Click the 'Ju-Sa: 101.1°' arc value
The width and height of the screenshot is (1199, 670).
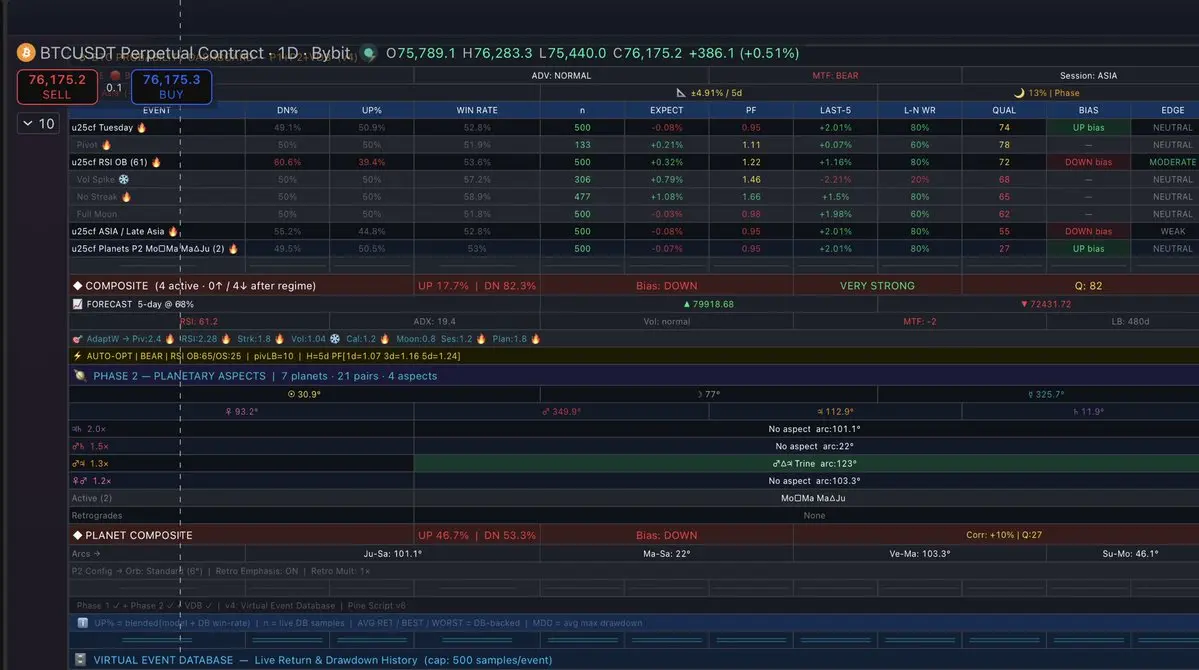[x=392, y=553]
